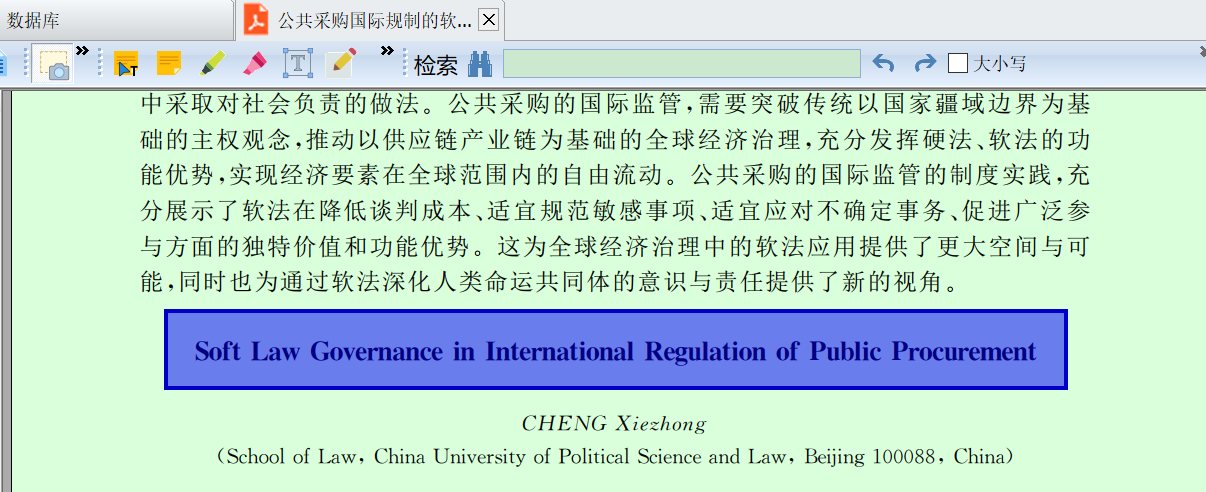Expand overflow chevron after pencil tool
1206x492 pixels.
(x=386, y=50)
